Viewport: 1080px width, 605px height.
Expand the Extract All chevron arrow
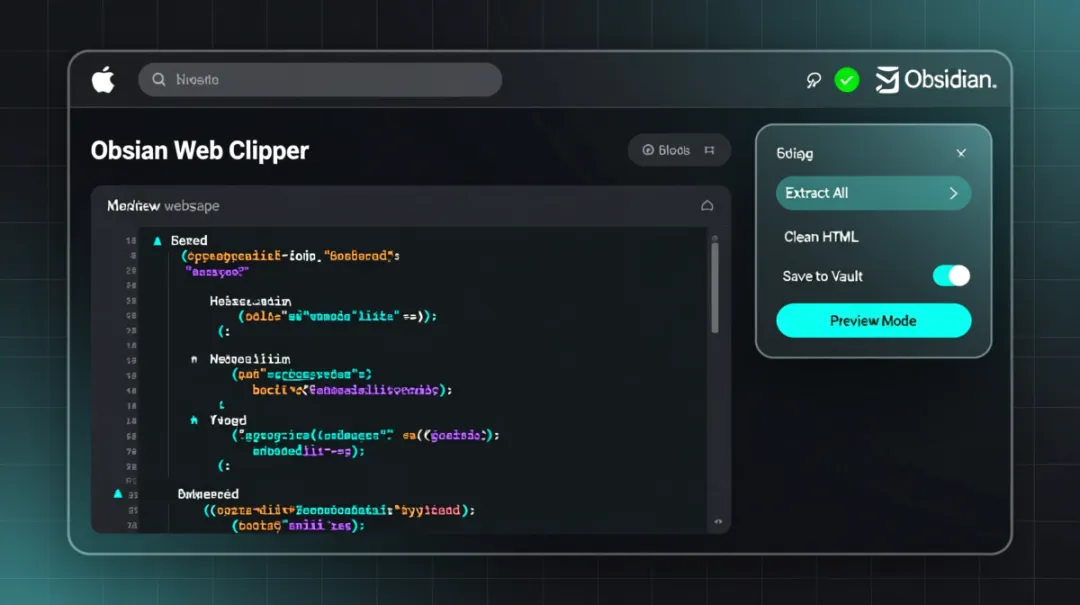(x=953, y=194)
